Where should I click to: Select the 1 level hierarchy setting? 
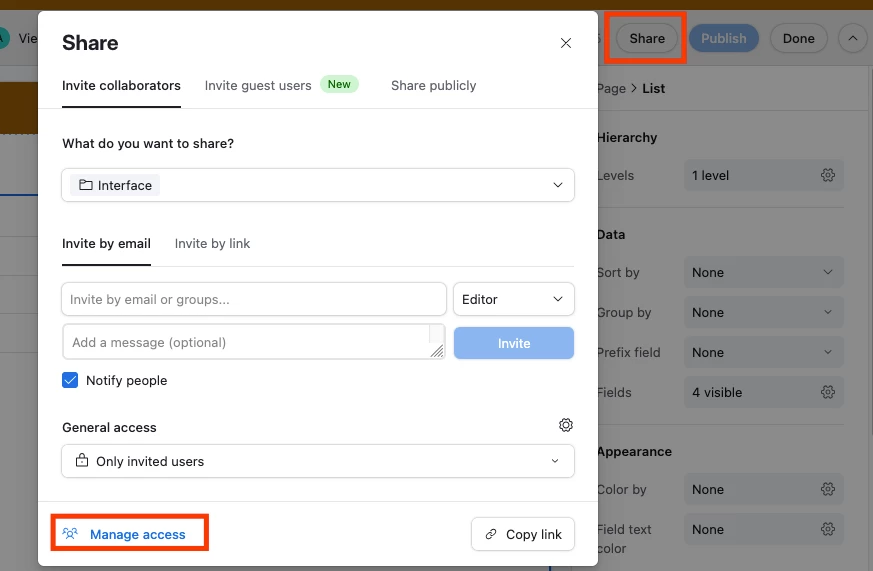point(763,175)
